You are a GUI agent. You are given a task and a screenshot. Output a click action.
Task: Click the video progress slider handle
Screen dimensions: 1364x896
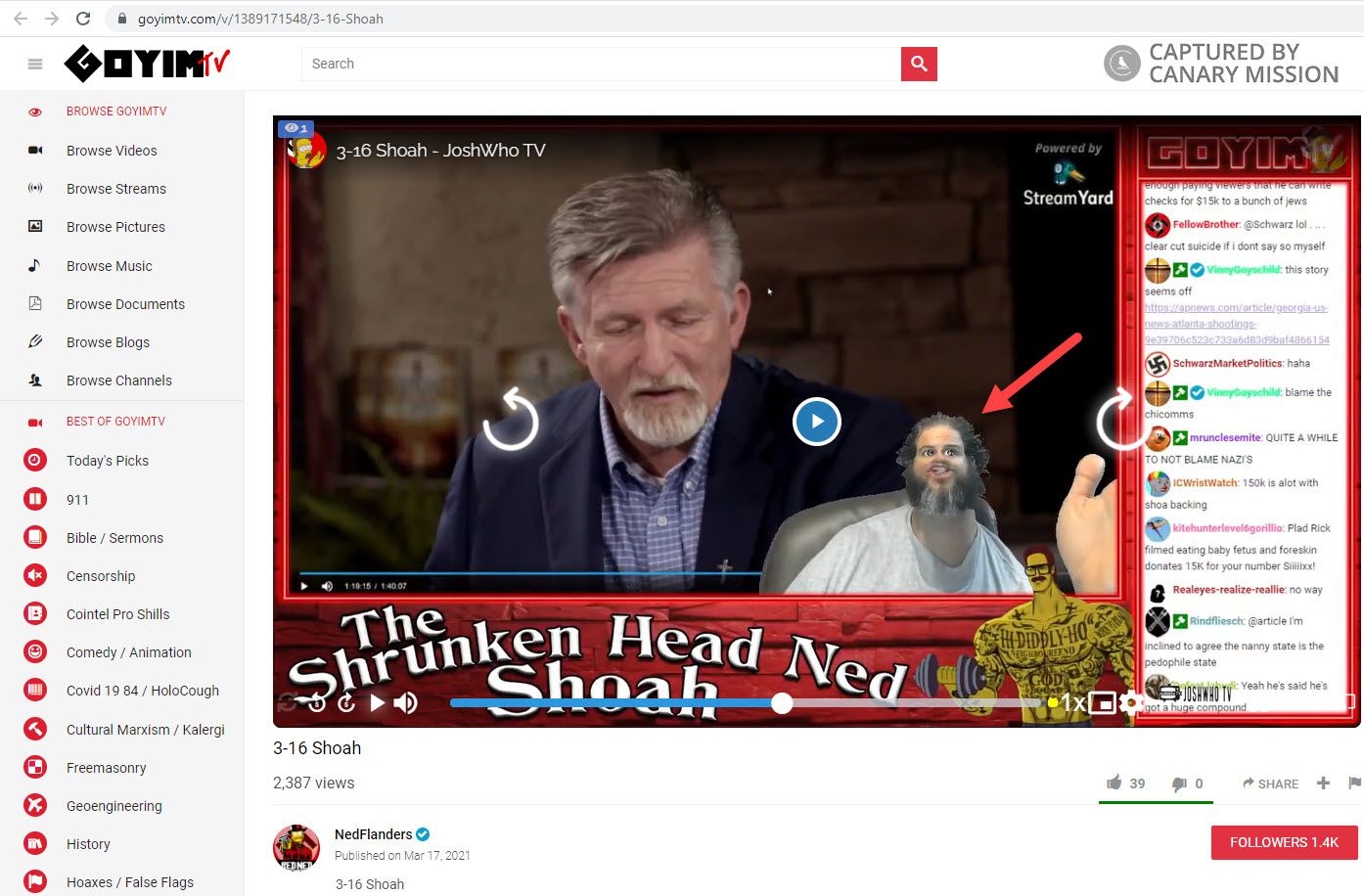point(782,702)
